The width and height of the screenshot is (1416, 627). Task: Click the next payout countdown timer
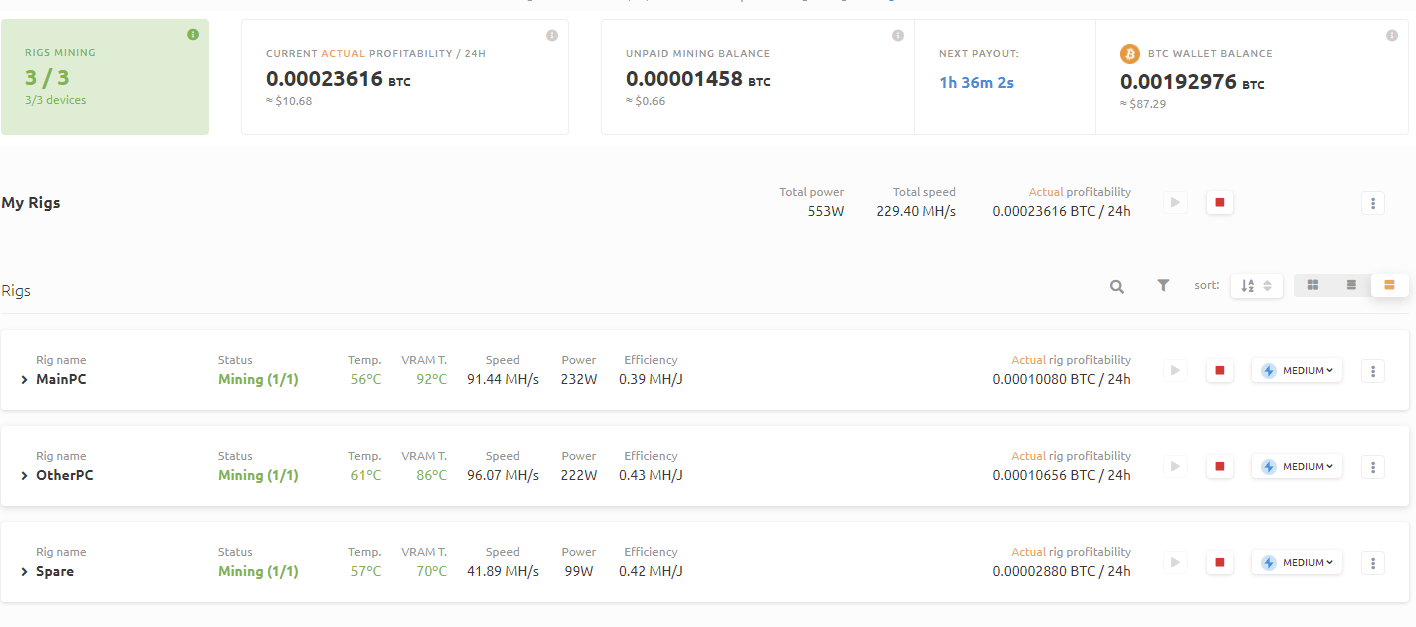(x=976, y=83)
